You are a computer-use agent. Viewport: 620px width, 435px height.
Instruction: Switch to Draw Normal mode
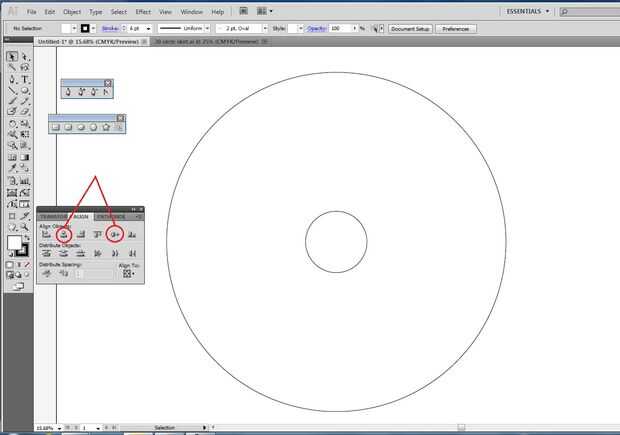(10, 275)
